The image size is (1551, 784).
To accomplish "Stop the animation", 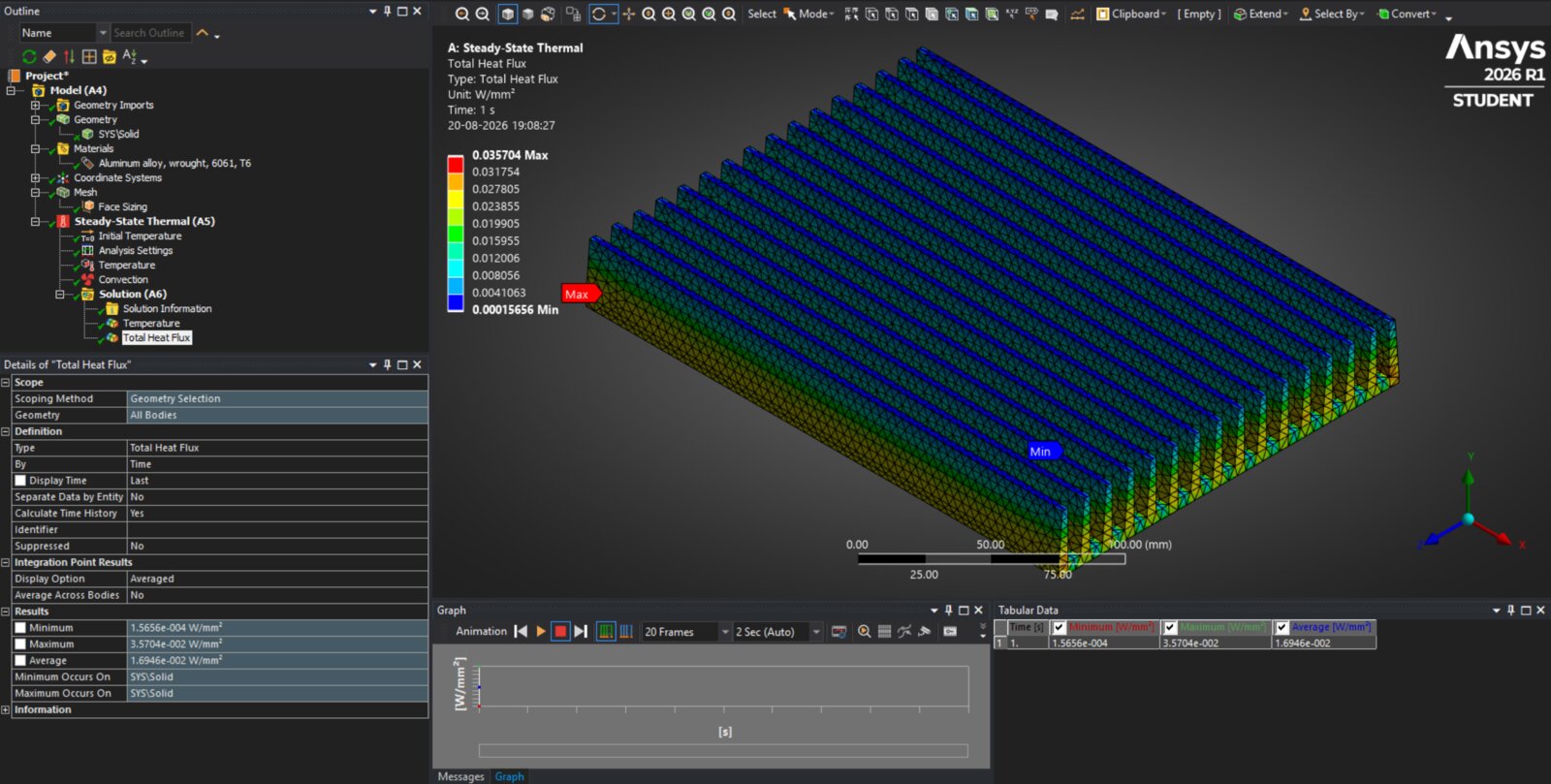I will click(x=560, y=631).
